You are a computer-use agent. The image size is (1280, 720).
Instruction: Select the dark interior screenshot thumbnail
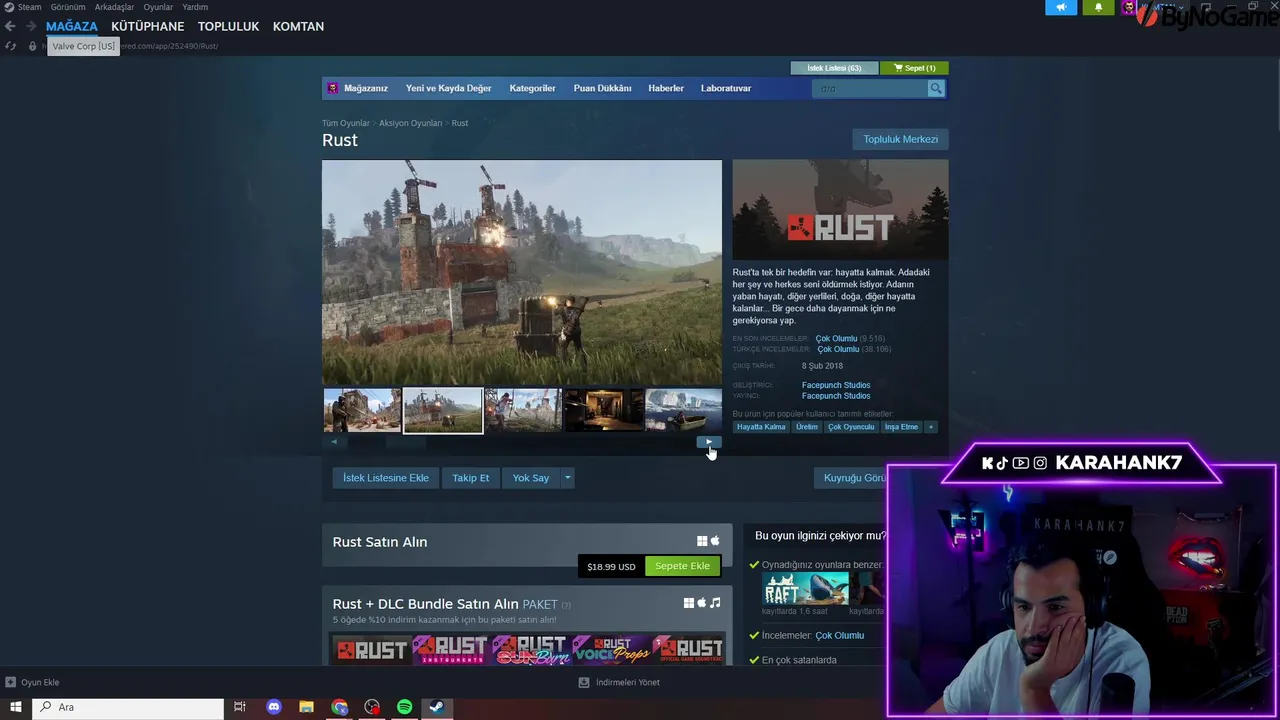pos(604,411)
